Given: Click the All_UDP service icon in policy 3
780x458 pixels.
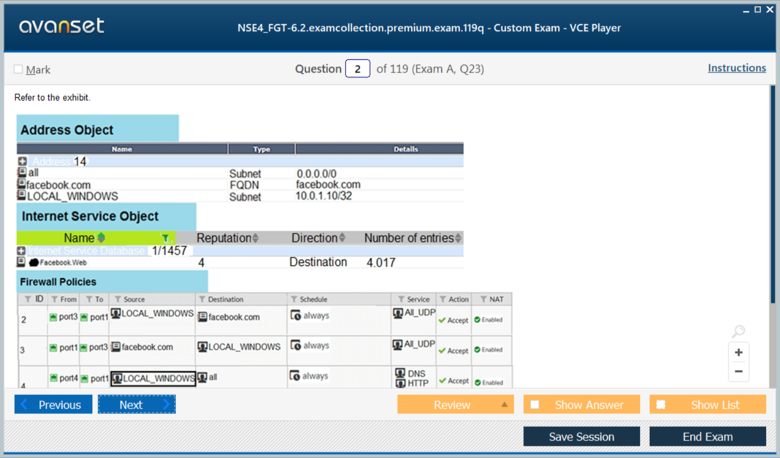Looking at the screenshot, I should click(398, 344).
